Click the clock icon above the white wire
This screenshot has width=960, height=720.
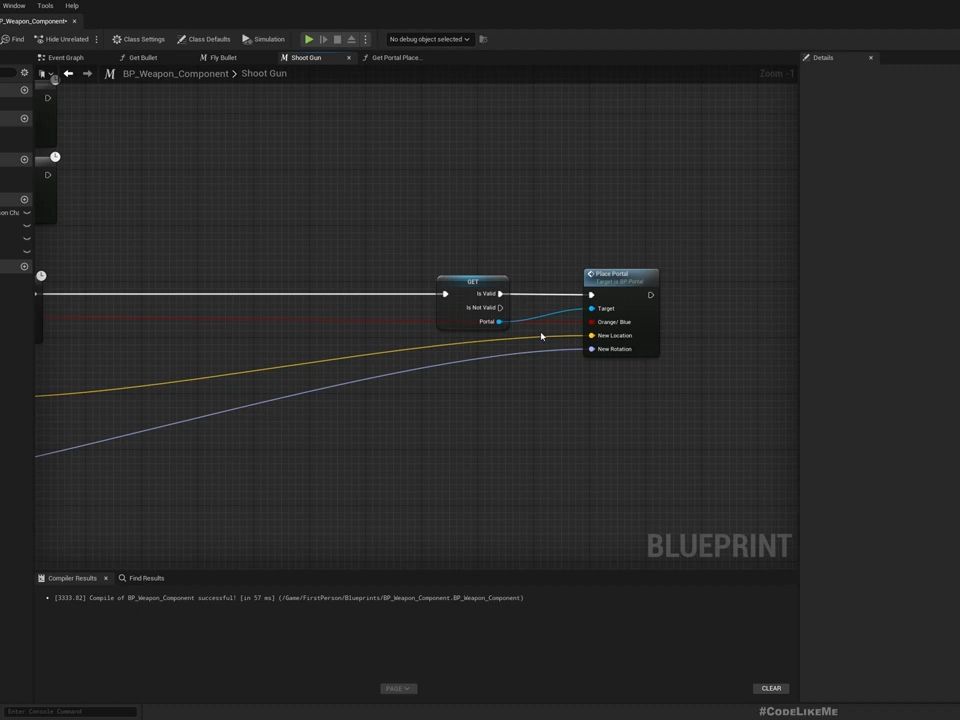[41, 276]
